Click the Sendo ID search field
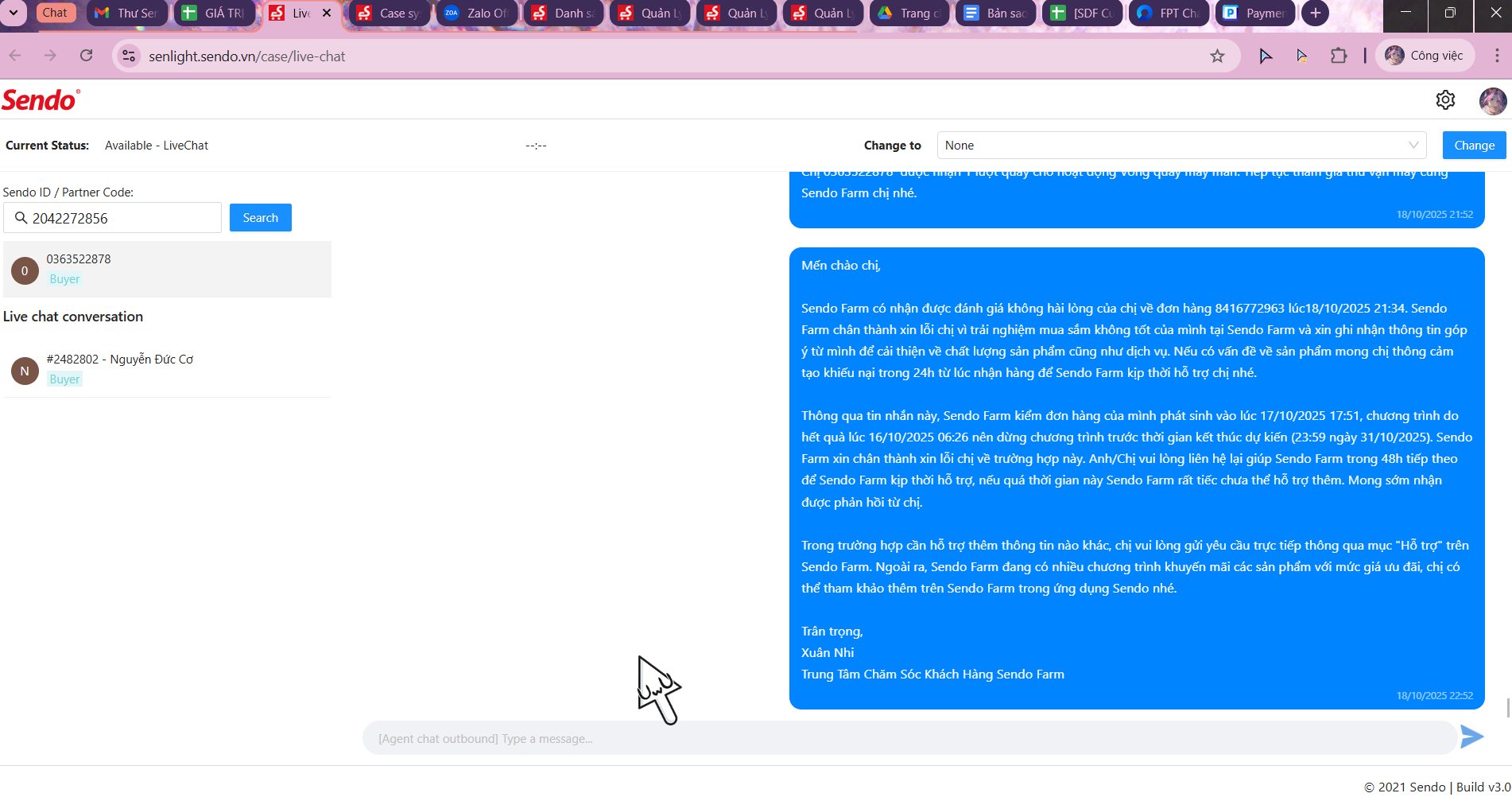Image resolution: width=1512 pixels, height=797 pixels. pos(113,218)
